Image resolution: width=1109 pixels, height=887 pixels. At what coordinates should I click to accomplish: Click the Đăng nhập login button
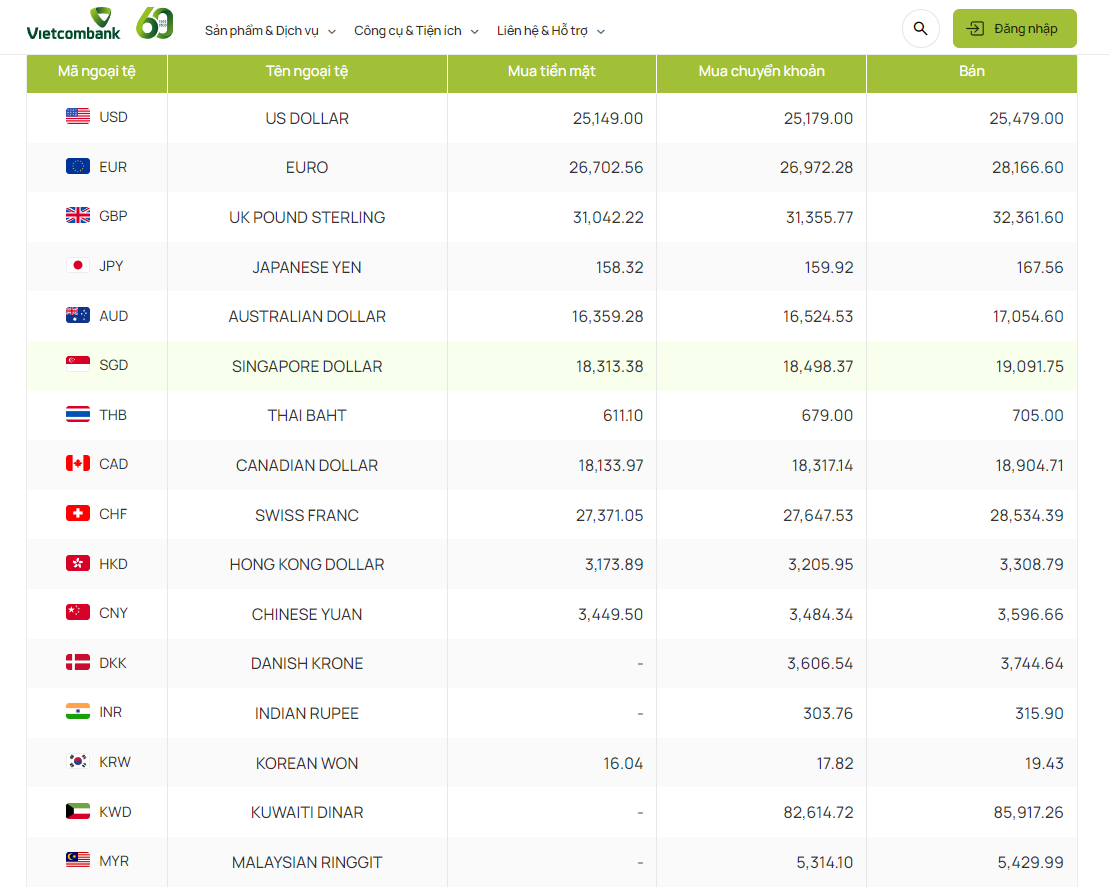[x=1014, y=29]
